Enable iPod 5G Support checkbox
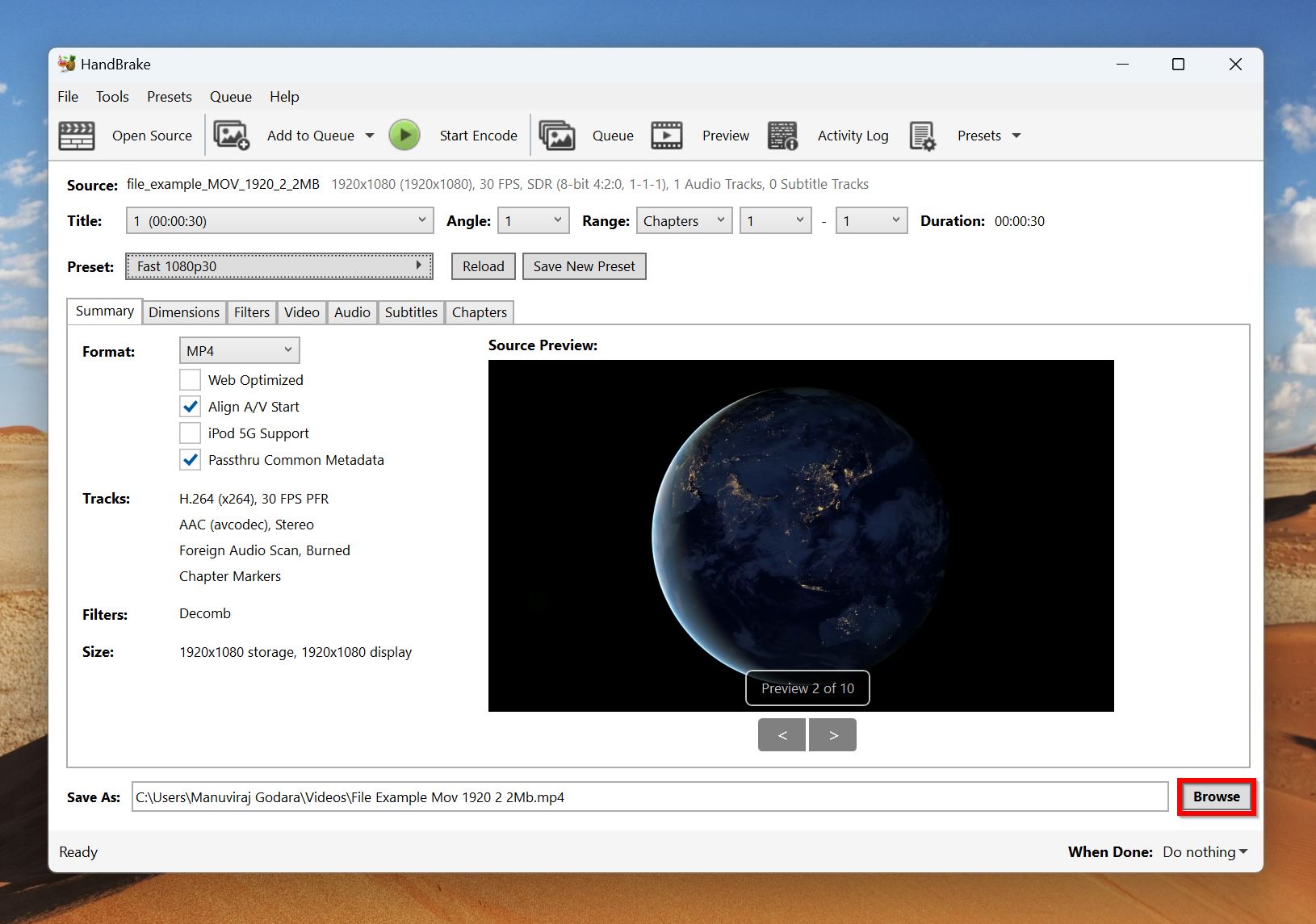This screenshot has height=924, width=1316. 190,433
